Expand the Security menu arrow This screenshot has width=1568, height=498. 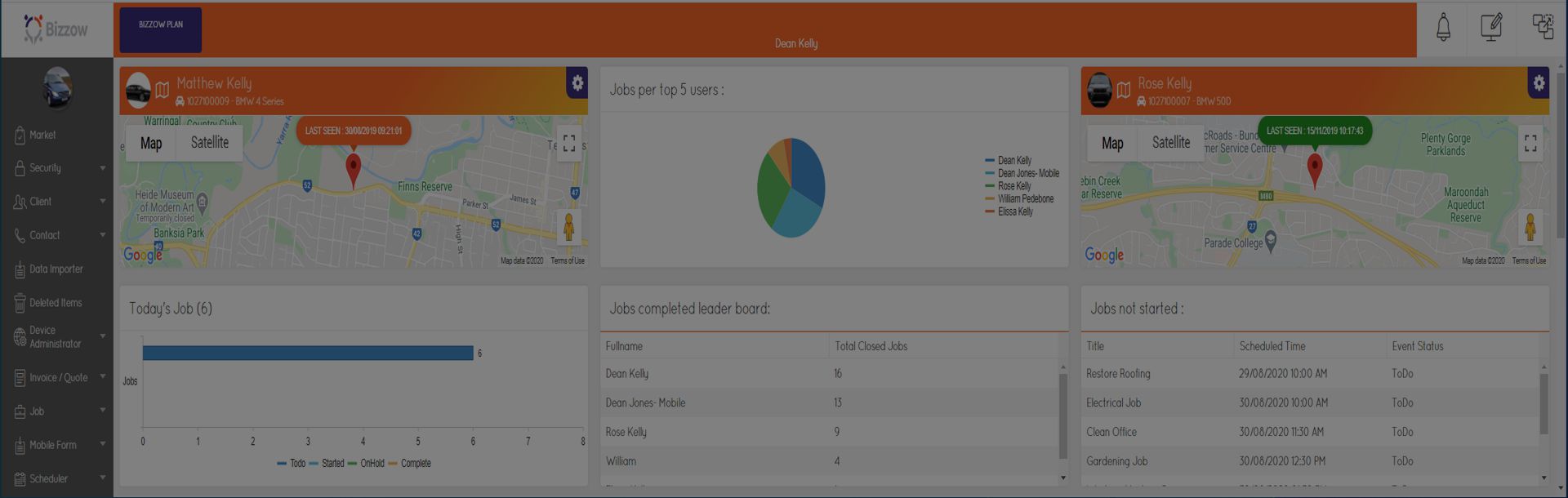(x=103, y=168)
